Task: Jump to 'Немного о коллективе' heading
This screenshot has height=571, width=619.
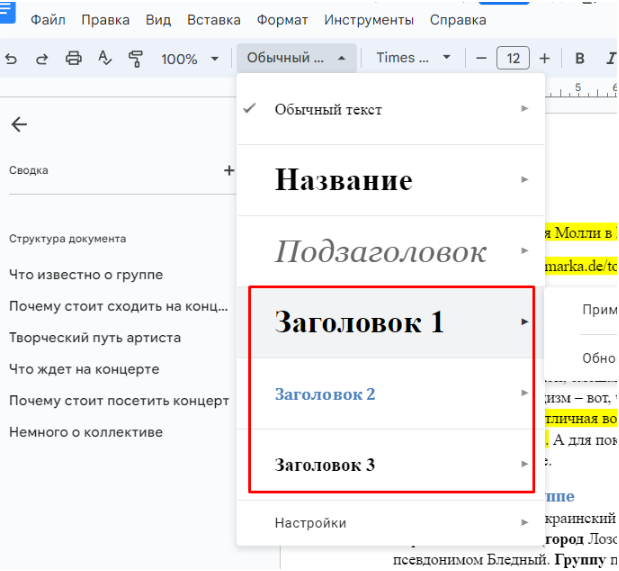Action: (86, 432)
